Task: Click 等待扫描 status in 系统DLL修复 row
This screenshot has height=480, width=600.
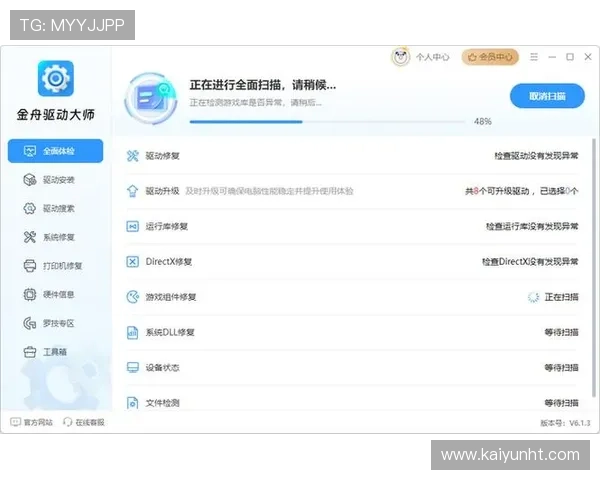Action: point(561,332)
